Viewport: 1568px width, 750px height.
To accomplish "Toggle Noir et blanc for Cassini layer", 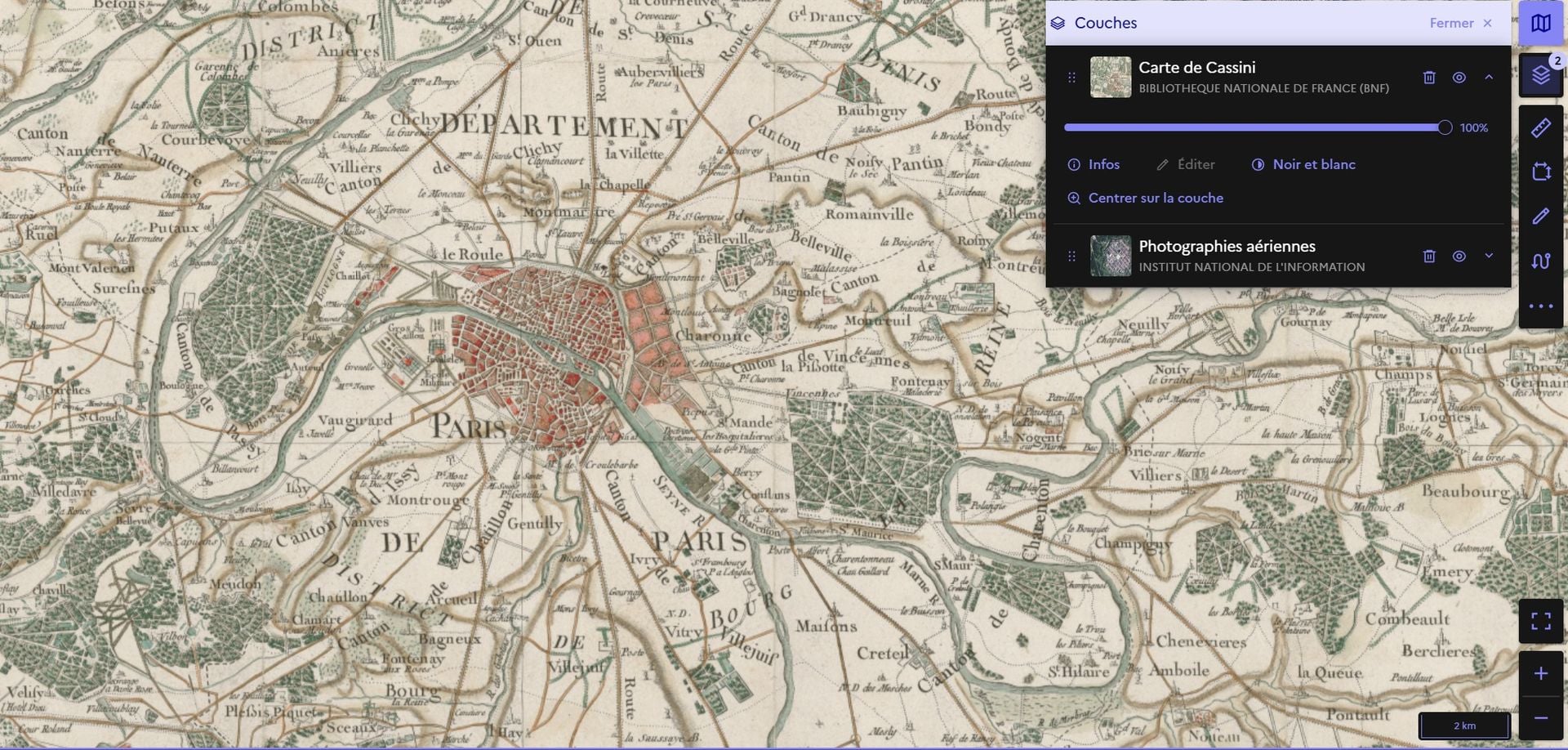I will coord(1303,165).
